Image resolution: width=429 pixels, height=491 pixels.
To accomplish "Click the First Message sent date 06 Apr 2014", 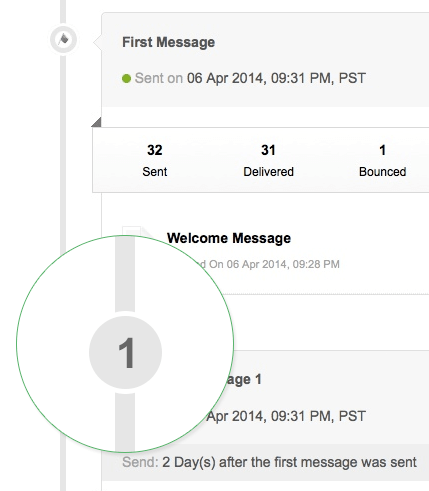I will pyautogui.click(x=276, y=78).
